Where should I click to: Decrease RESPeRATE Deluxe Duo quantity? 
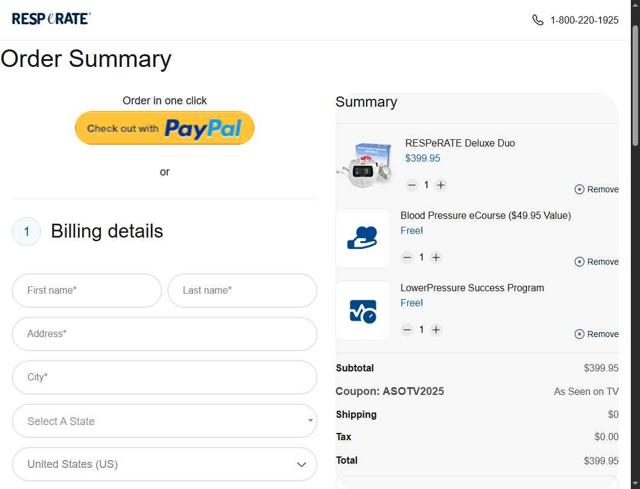(412, 185)
